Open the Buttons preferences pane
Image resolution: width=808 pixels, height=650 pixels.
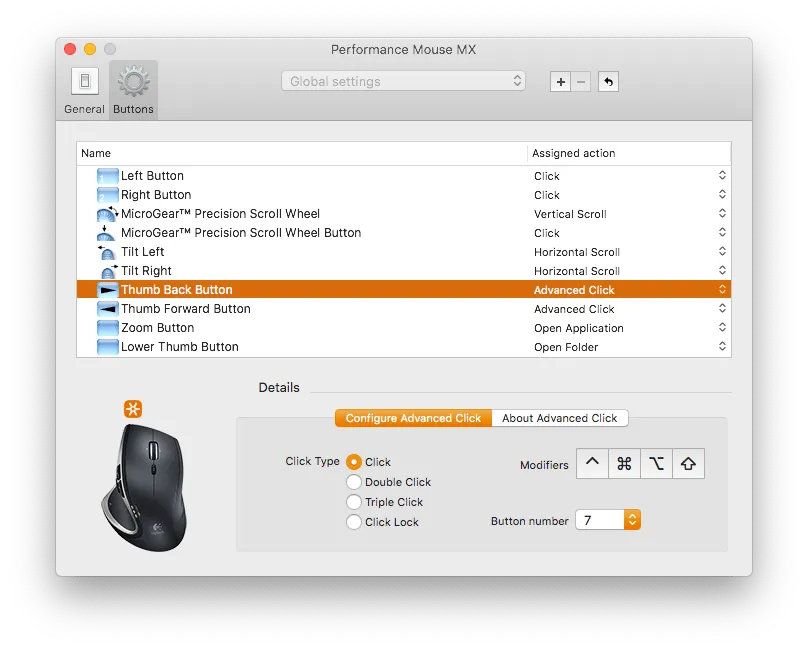(x=133, y=90)
